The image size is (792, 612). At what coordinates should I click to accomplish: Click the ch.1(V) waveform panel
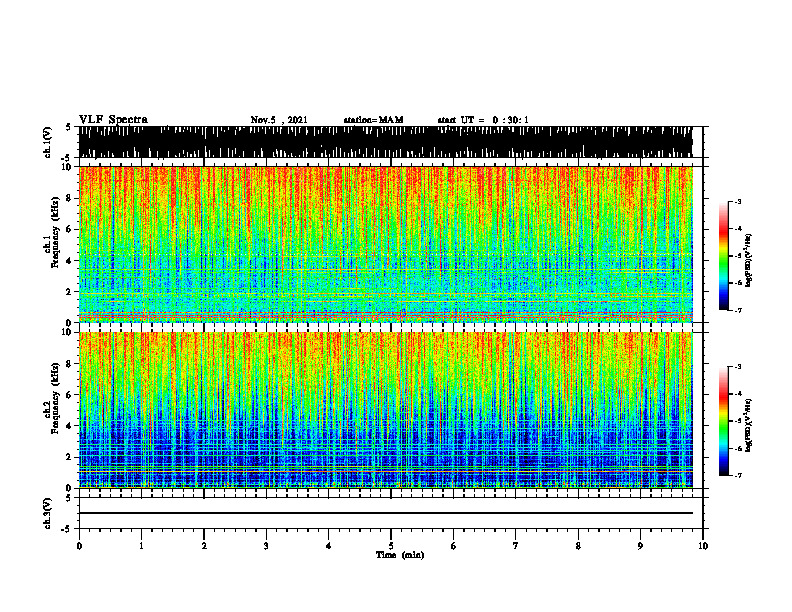tap(385, 142)
